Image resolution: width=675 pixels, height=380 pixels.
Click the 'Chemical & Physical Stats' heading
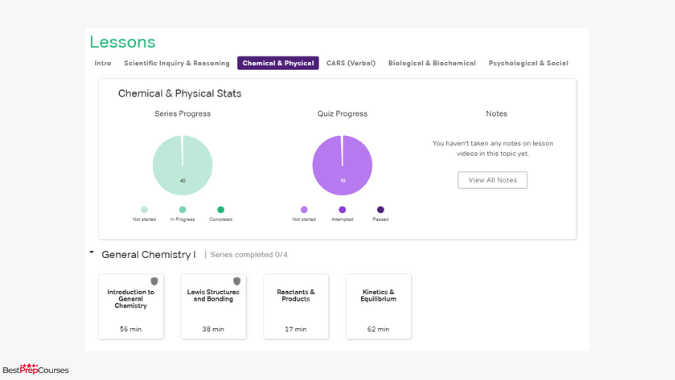[180, 93]
